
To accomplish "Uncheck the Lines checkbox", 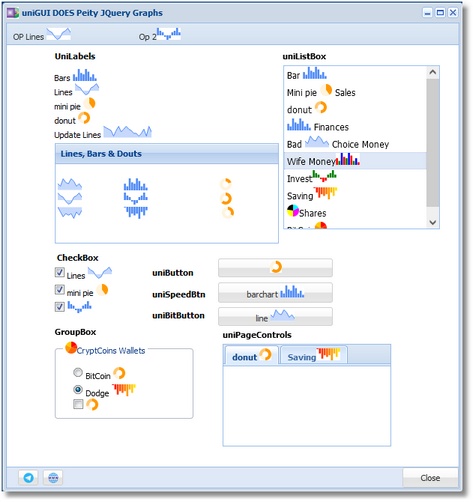I will click(60, 272).
